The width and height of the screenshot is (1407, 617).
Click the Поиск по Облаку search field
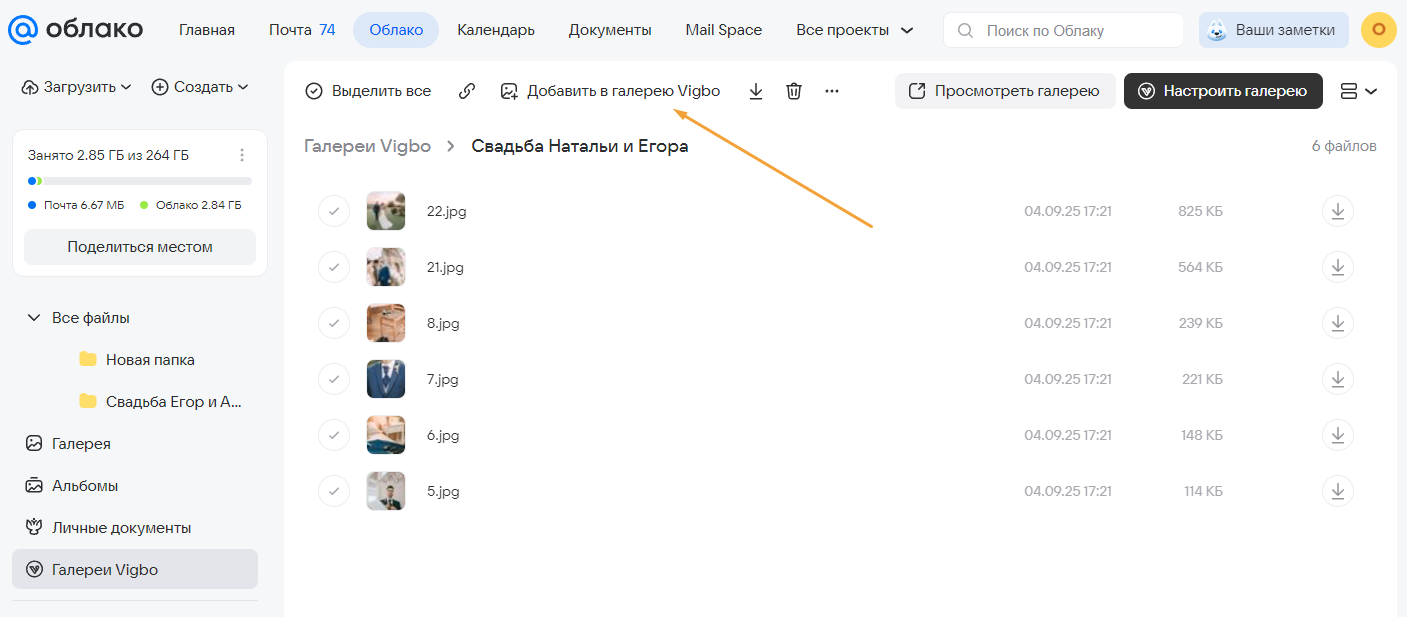point(1075,31)
